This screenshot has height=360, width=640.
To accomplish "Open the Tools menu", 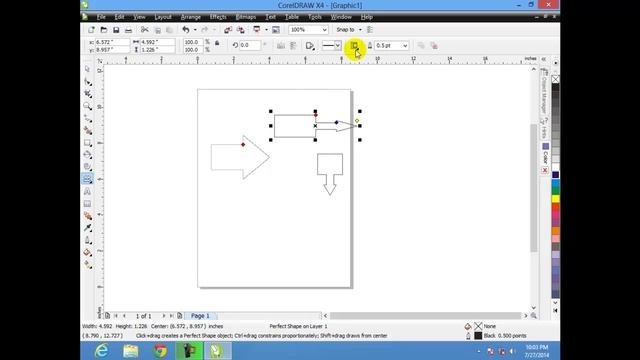I will [x=315, y=17].
